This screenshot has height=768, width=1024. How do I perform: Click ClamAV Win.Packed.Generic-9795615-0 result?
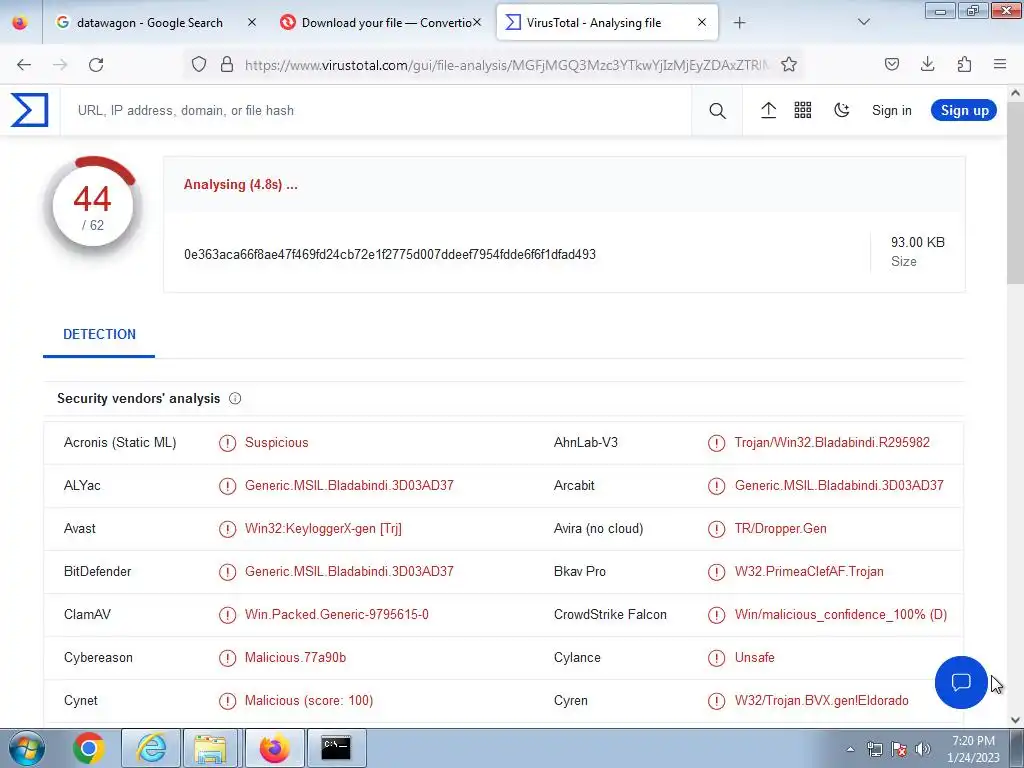(x=337, y=615)
